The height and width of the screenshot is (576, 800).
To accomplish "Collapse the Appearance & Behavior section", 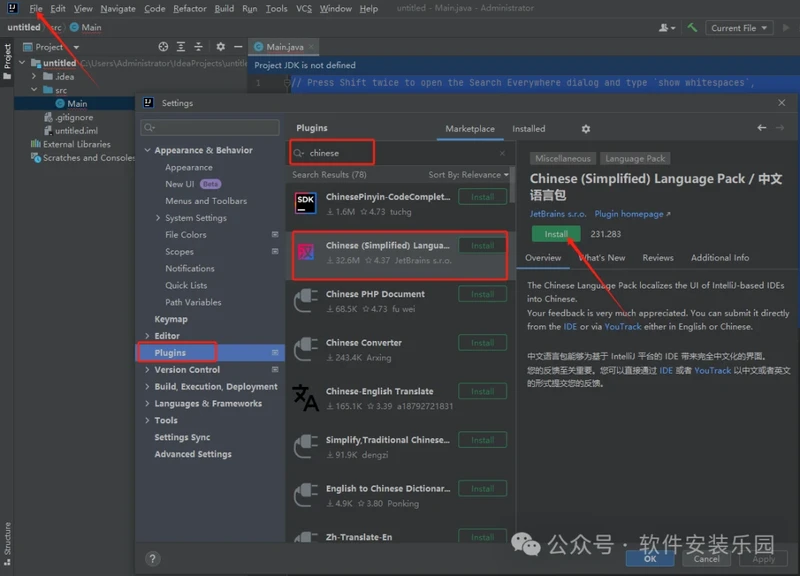I will click(148, 150).
